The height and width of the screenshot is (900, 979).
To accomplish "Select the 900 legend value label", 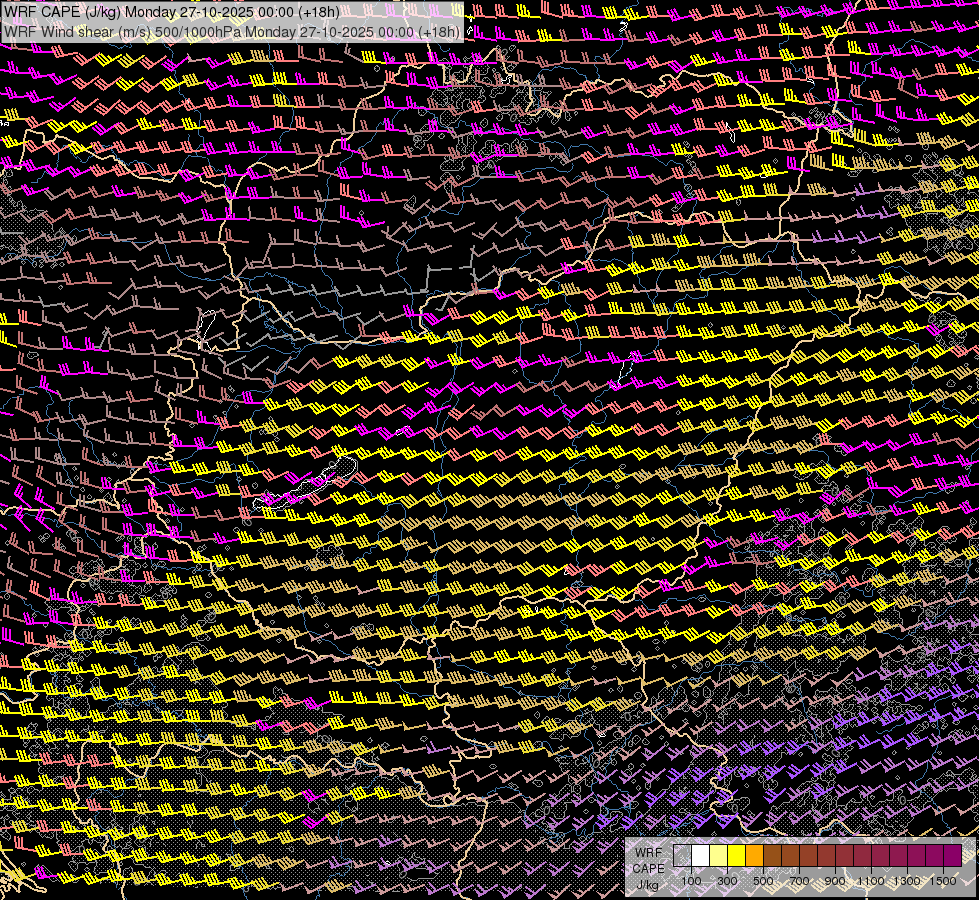I will coord(836,881).
